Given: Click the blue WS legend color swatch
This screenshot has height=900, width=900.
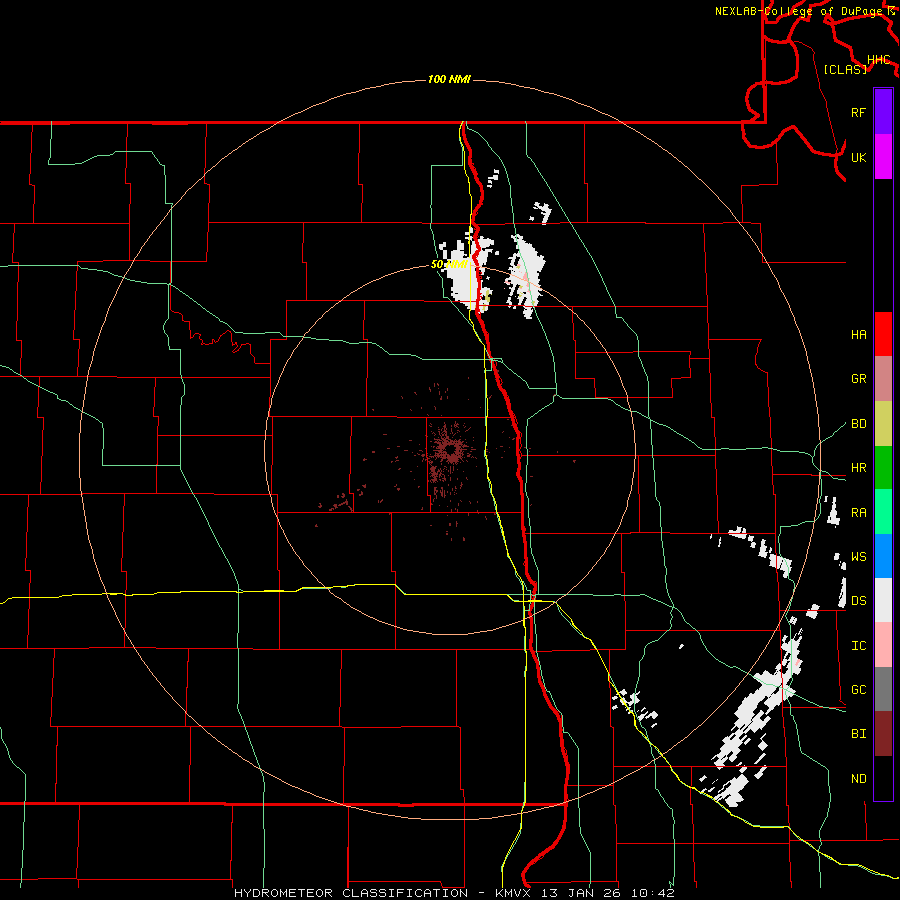Looking at the screenshot, I should 883,556.
